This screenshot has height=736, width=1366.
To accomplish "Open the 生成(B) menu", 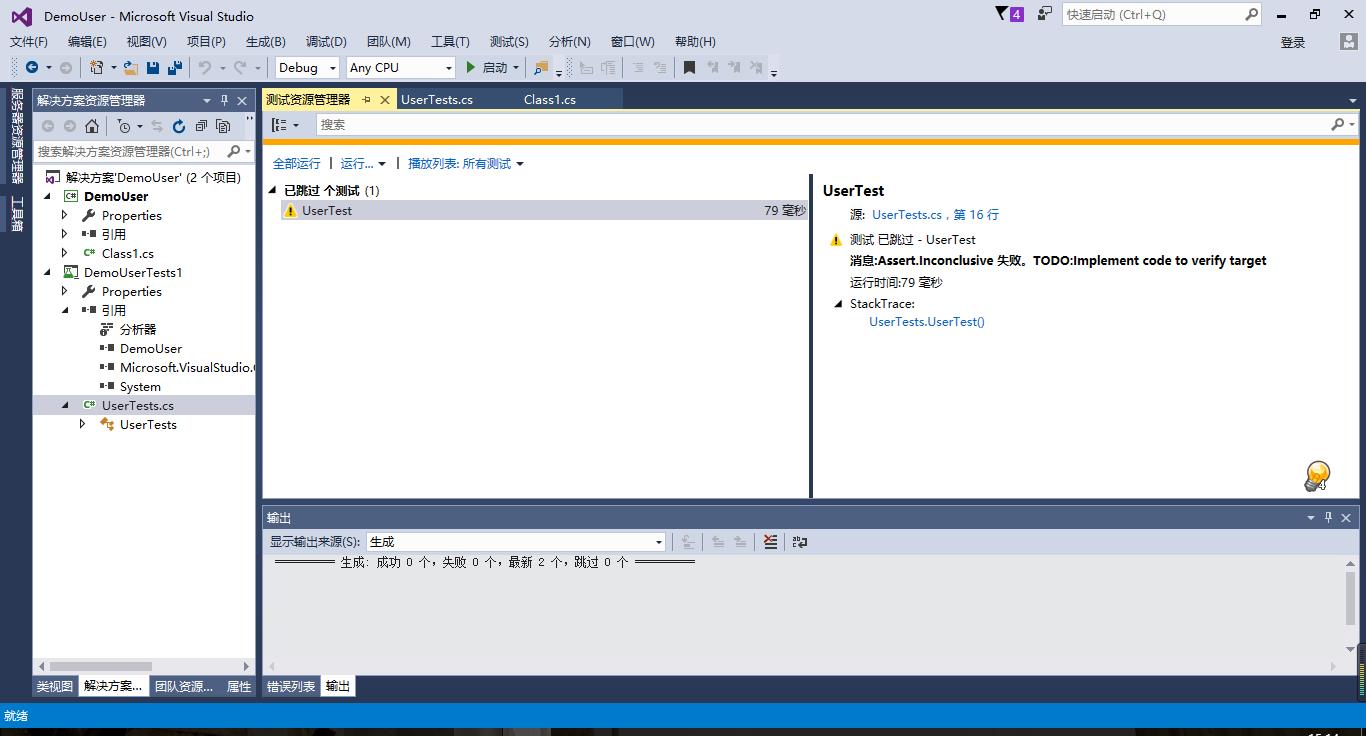I will 265,41.
